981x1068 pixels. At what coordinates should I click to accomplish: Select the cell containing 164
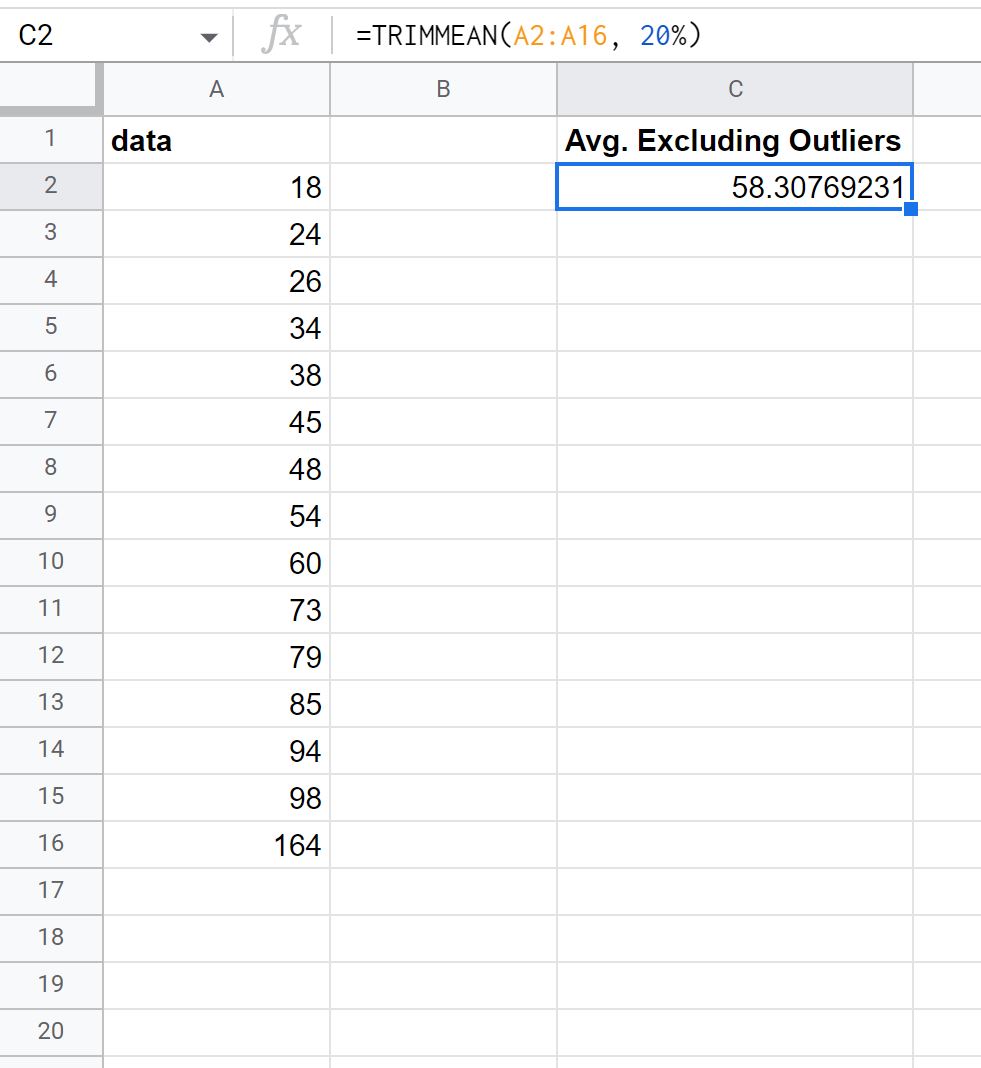pyautogui.click(x=217, y=845)
